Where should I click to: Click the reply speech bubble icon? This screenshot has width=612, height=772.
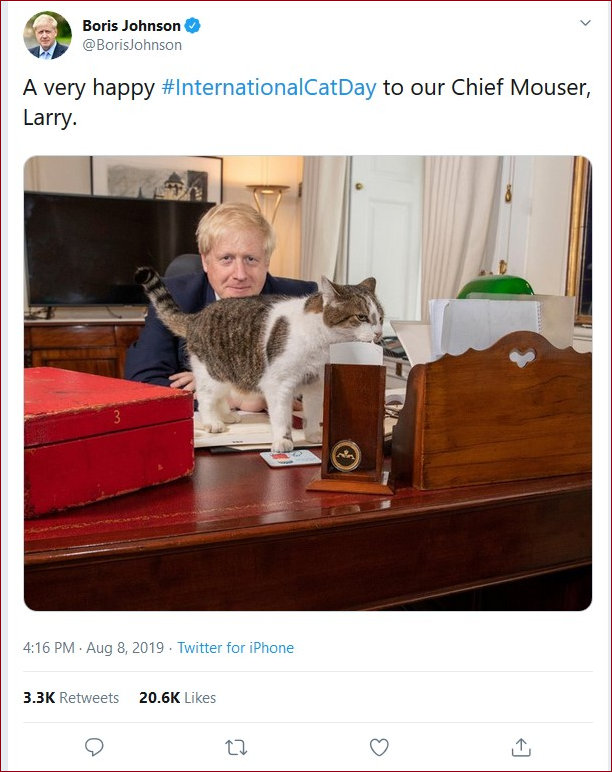tap(94, 747)
